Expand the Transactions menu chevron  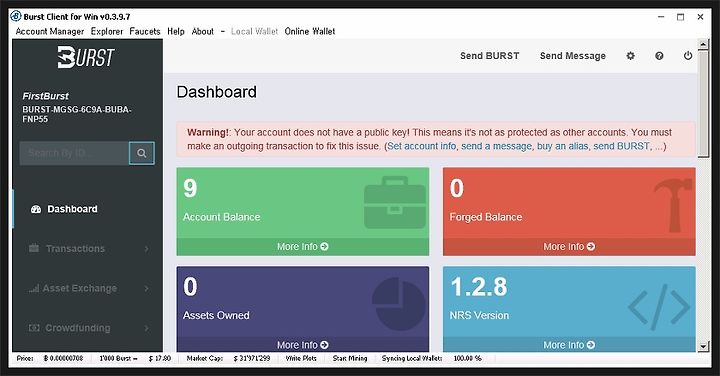coord(146,249)
